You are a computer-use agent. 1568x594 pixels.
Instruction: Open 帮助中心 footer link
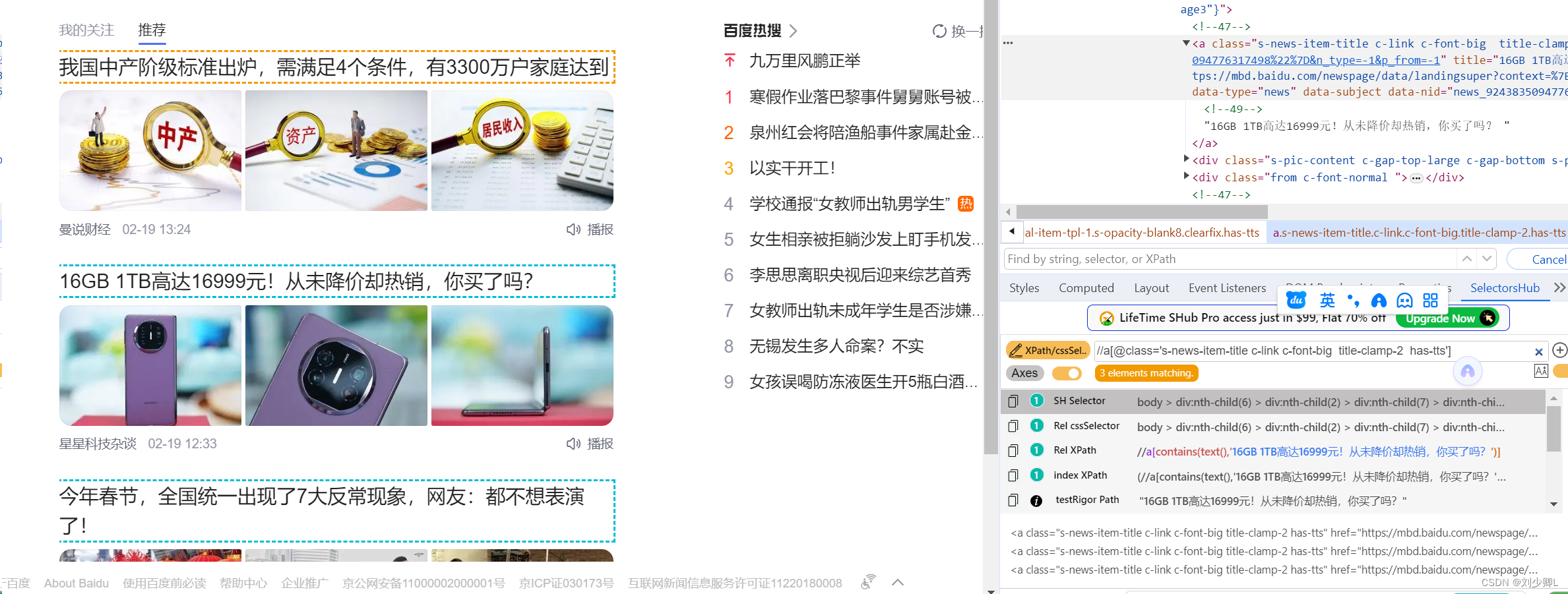tap(243, 583)
